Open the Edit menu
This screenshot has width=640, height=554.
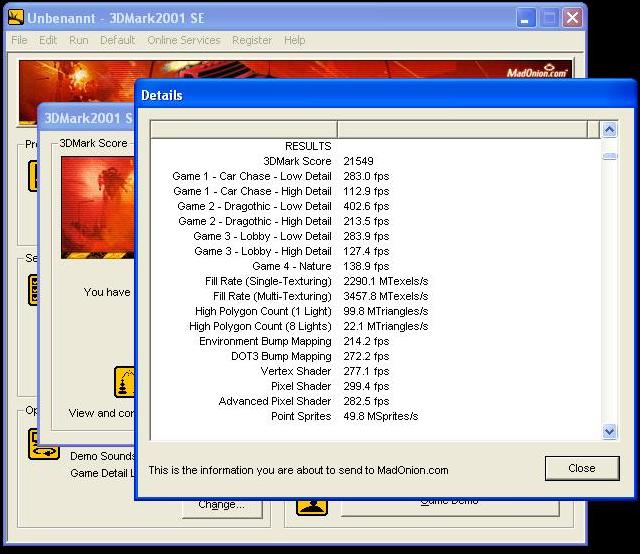[x=48, y=40]
